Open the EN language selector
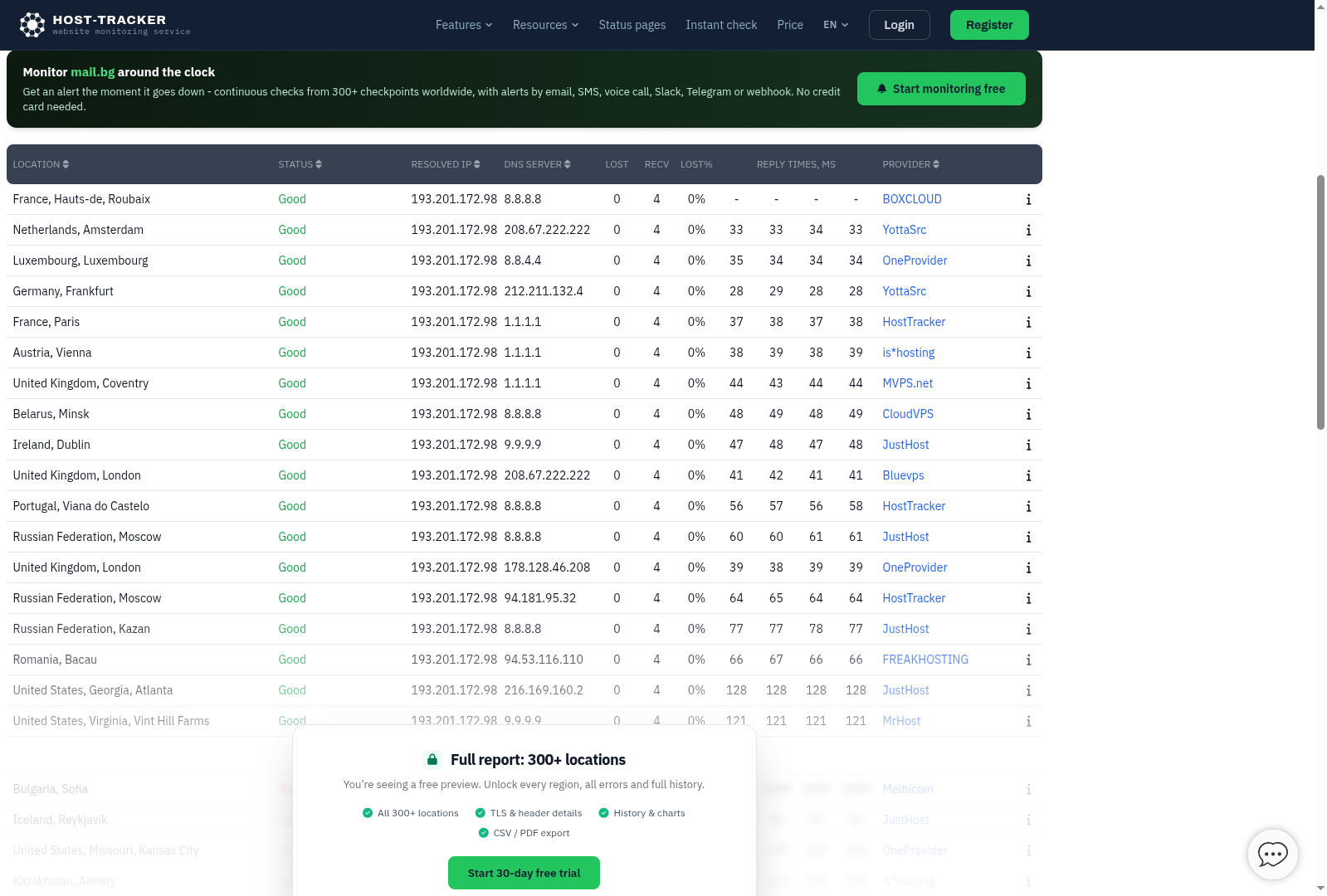This screenshot has width=1327, height=896. (836, 25)
